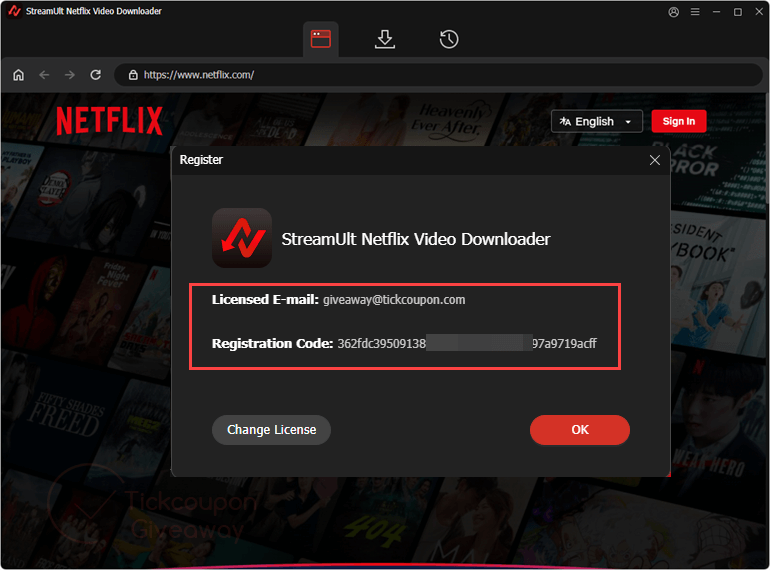Reload the page with refresh icon
The height and width of the screenshot is (570, 770).
[x=96, y=75]
